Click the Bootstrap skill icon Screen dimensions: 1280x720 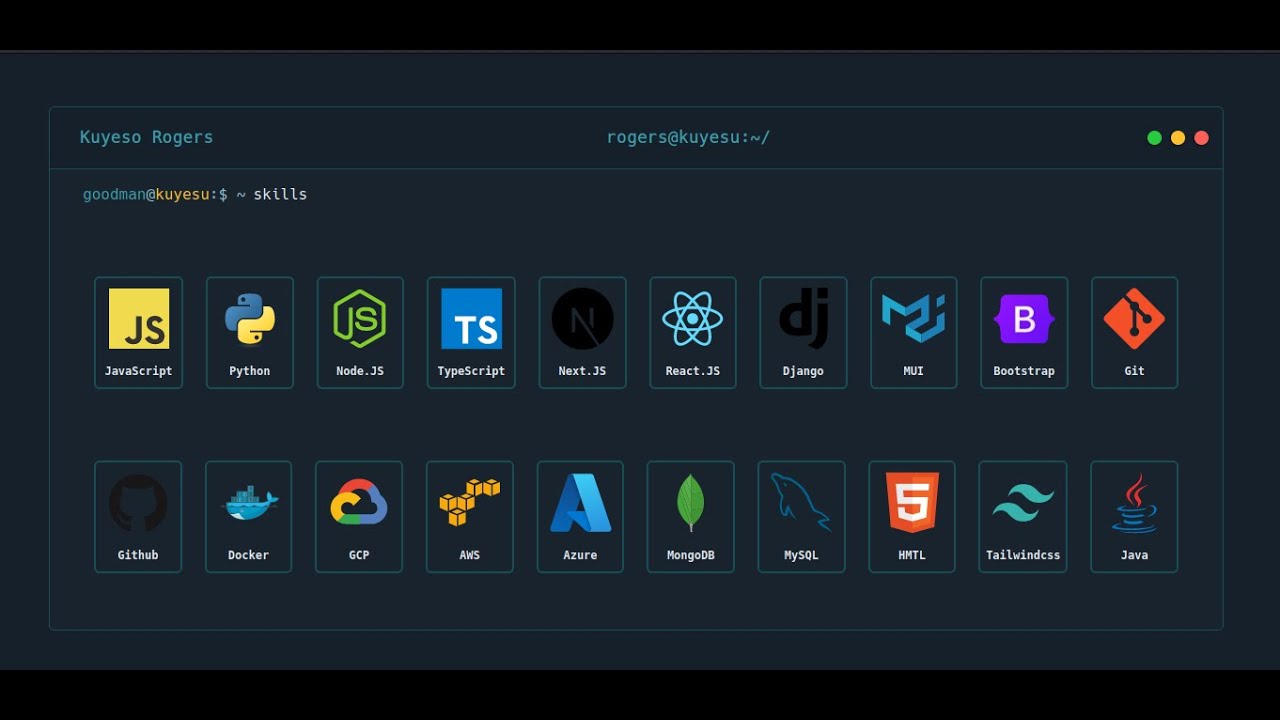[x=1024, y=319]
